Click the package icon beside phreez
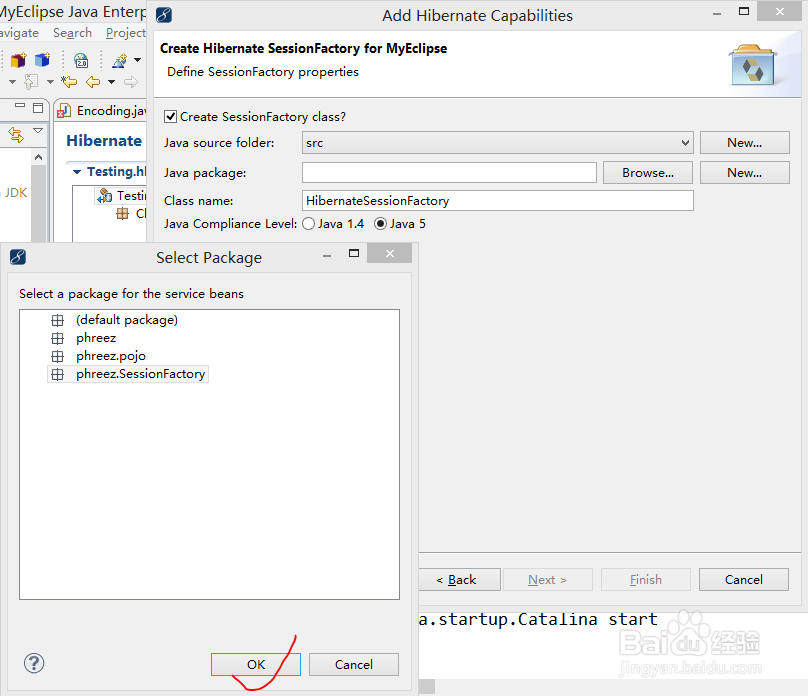The image size is (808, 696). 58,338
